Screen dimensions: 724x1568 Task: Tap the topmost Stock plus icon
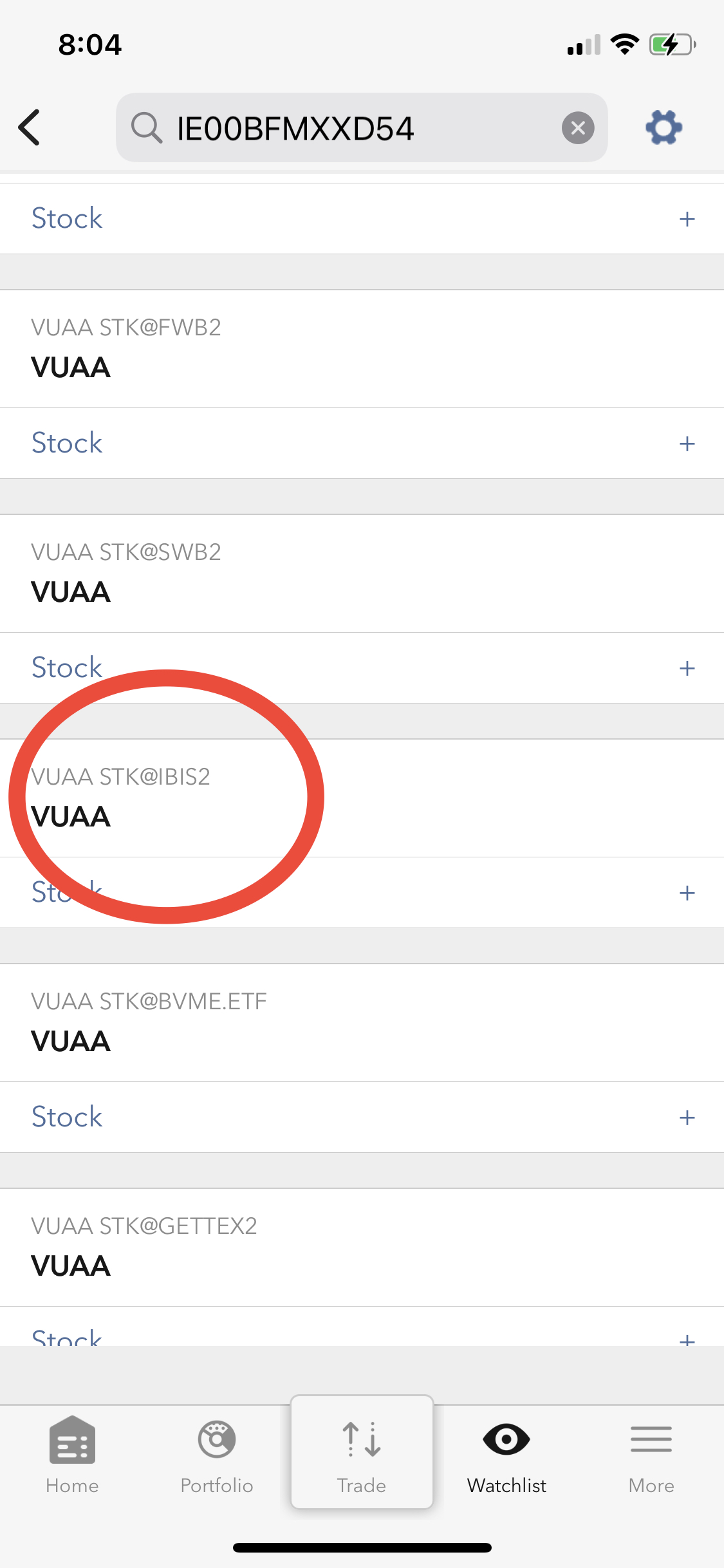point(687,219)
